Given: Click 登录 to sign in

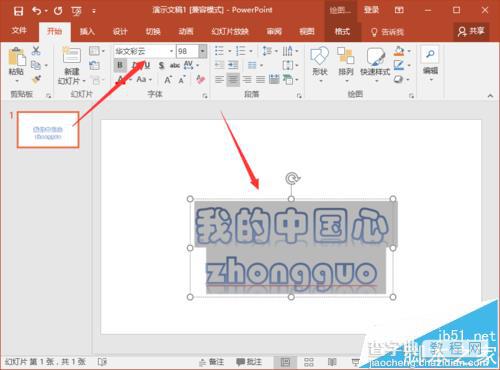Looking at the screenshot, I should pos(371,10).
